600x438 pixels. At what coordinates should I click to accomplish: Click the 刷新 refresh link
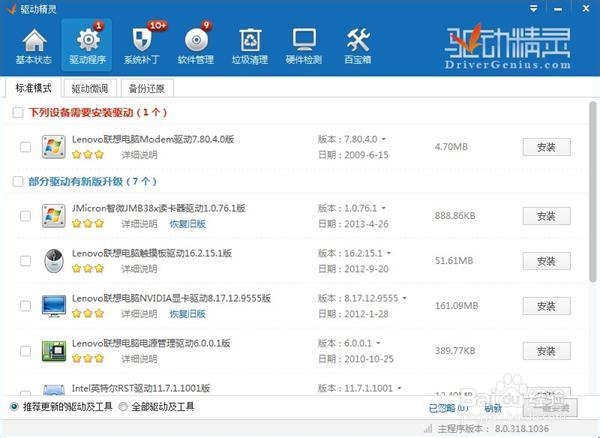click(x=493, y=408)
